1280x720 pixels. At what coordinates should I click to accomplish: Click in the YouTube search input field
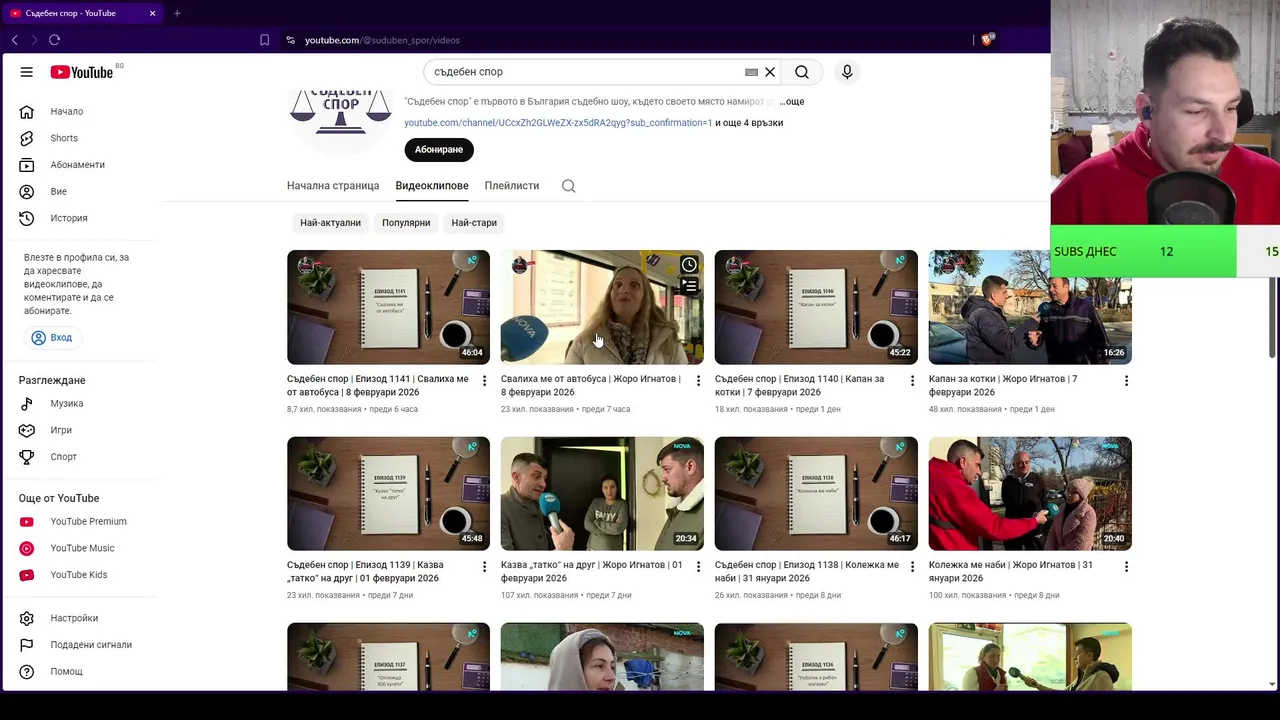(585, 72)
